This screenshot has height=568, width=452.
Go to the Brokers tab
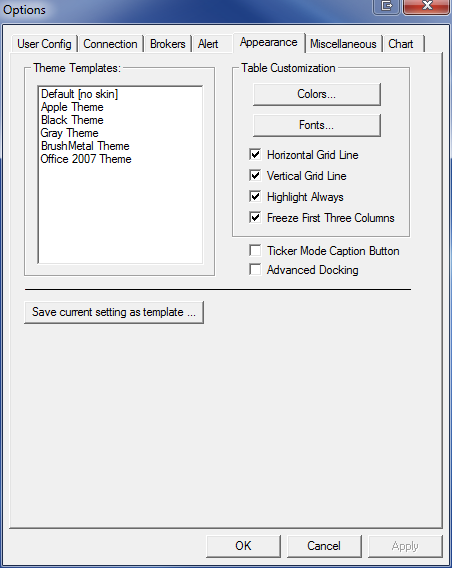coord(168,44)
